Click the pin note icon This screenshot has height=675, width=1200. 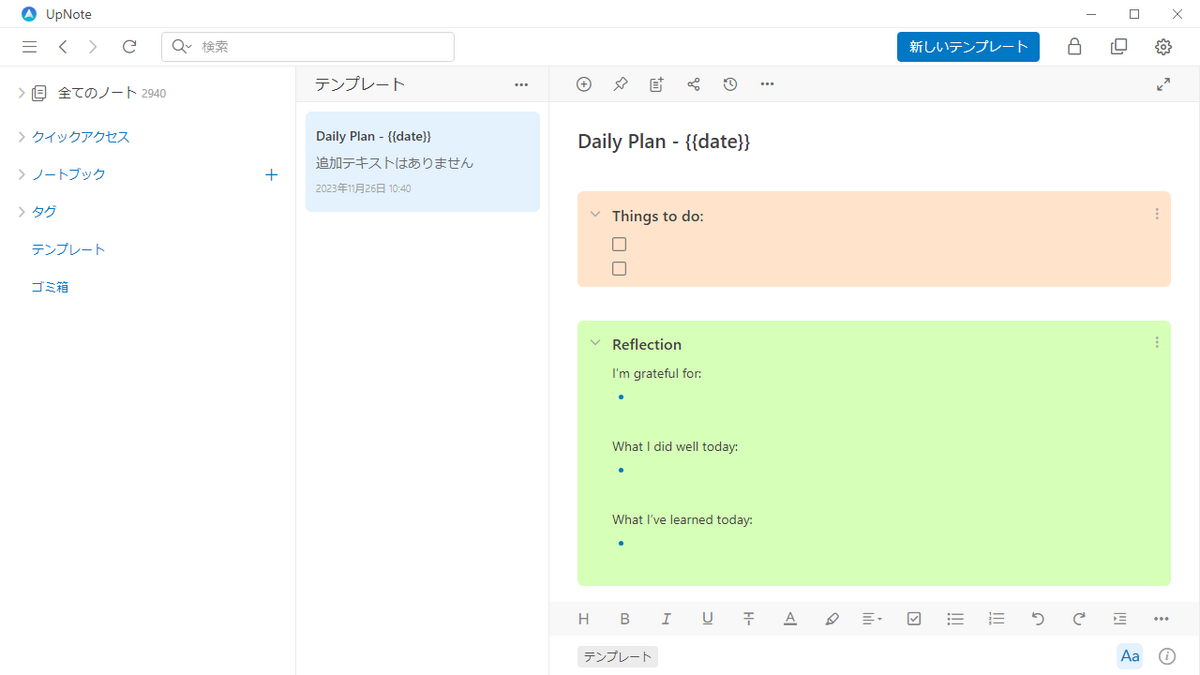[620, 85]
